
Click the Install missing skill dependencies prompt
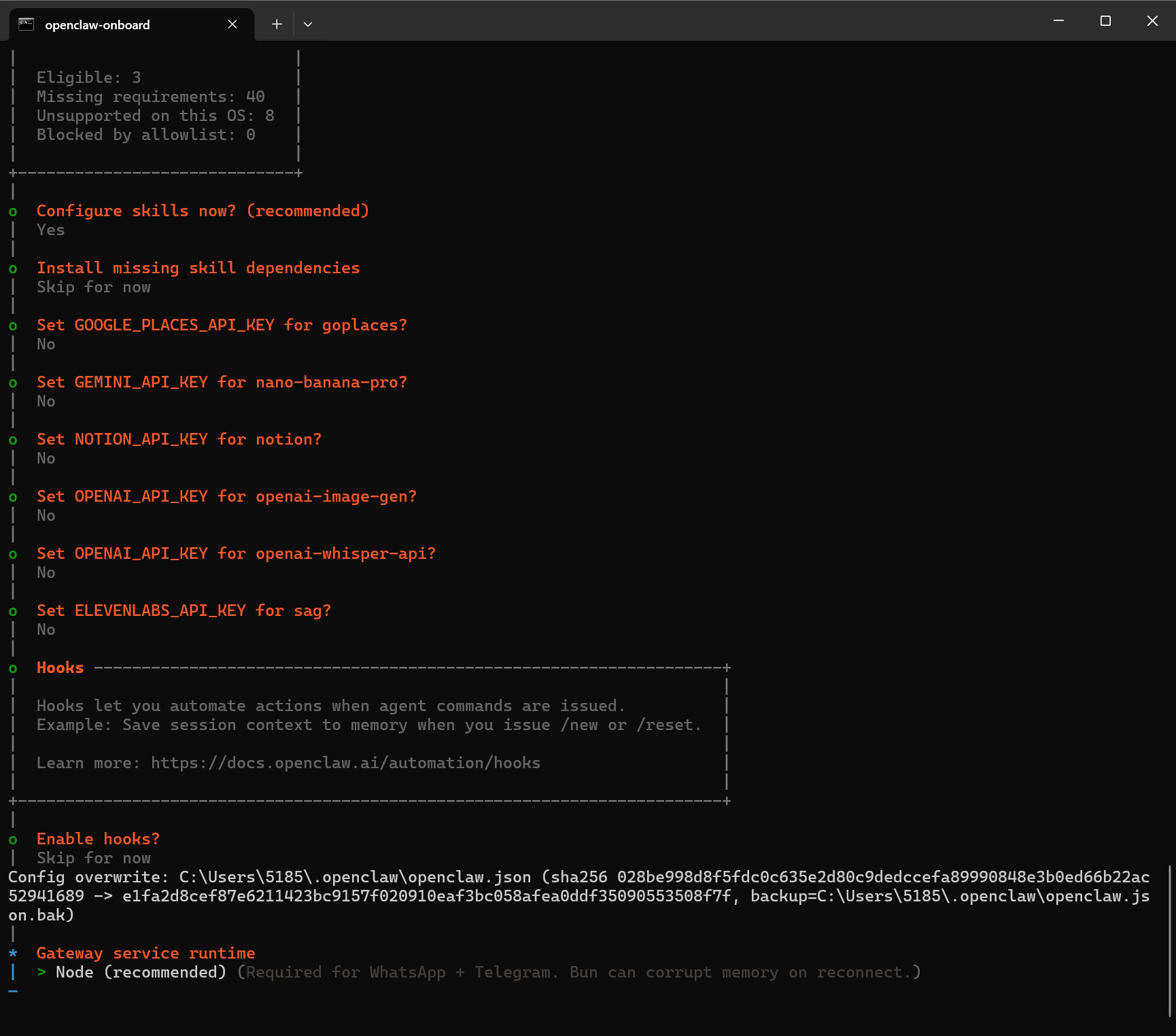click(198, 268)
